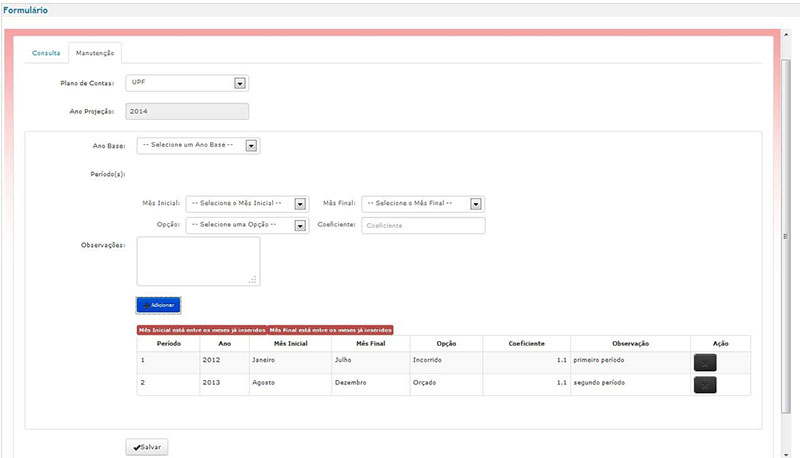Click the Observação column header

tap(631, 344)
